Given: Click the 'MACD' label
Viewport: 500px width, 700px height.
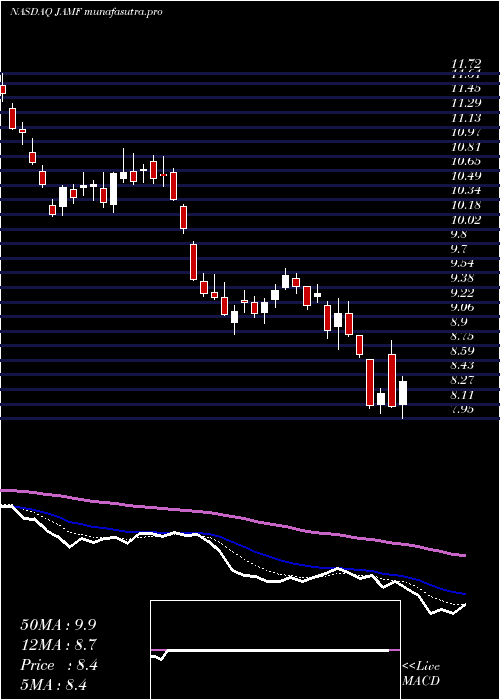Looking at the screenshot, I should [421, 681].
